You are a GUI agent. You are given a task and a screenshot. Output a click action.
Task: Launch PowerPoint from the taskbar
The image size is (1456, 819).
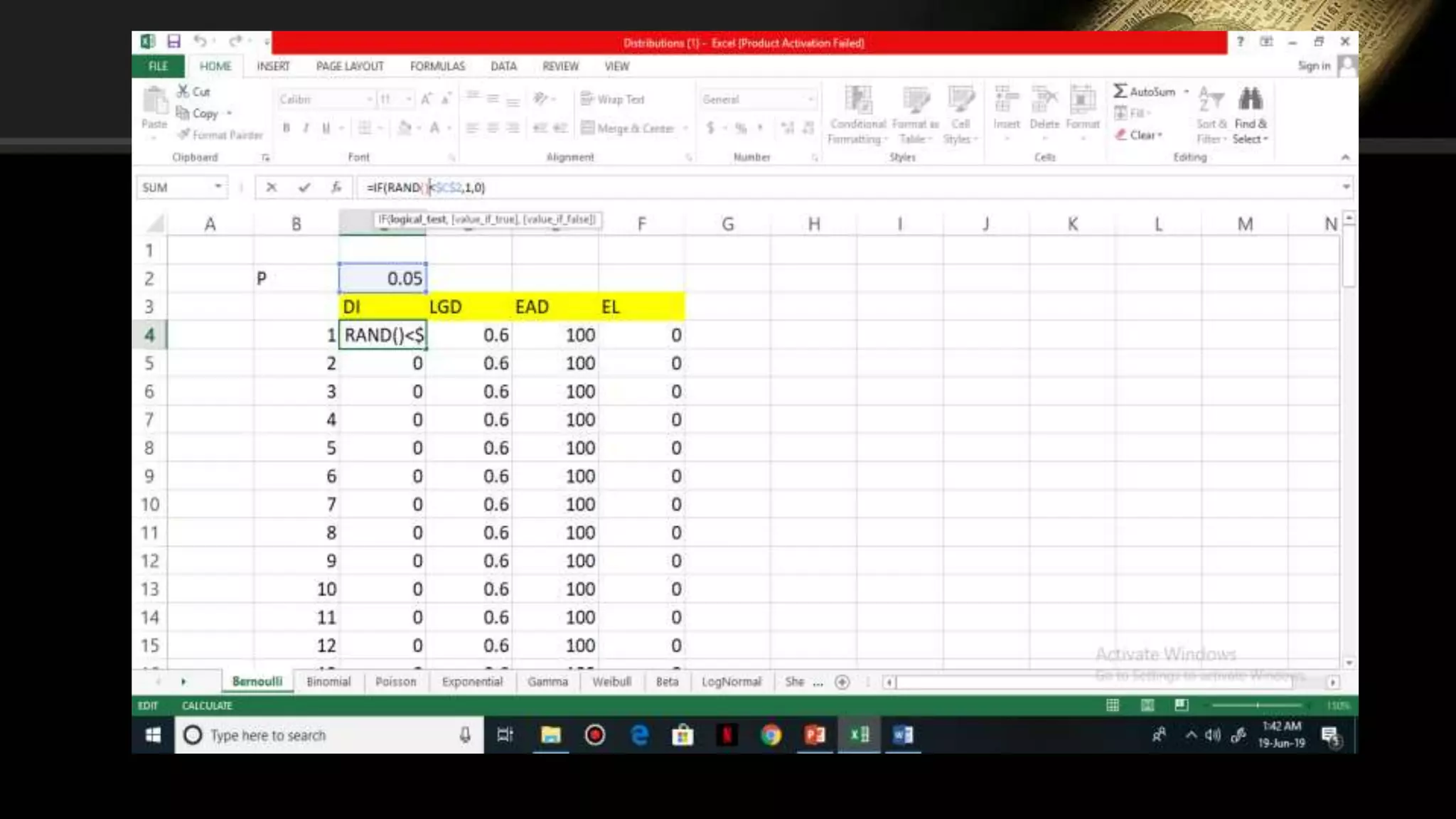click(x=815, y=735)
